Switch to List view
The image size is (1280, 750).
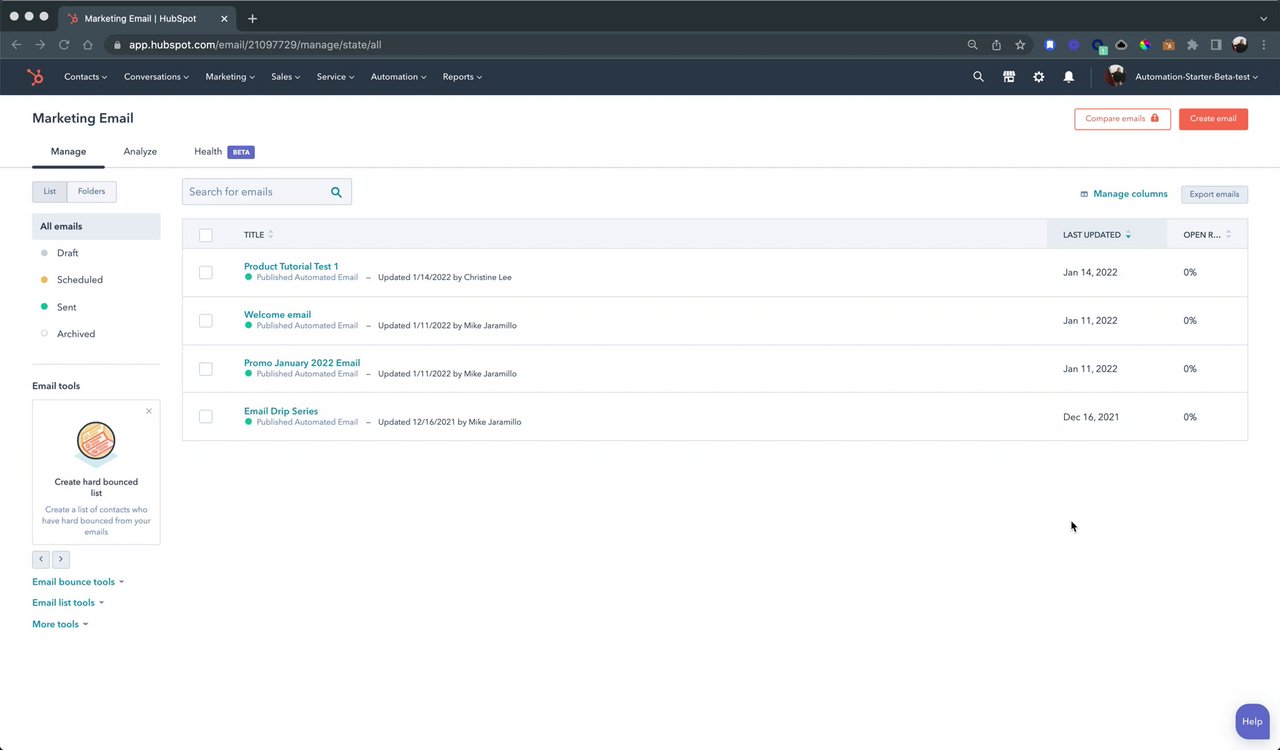(50, 192)
